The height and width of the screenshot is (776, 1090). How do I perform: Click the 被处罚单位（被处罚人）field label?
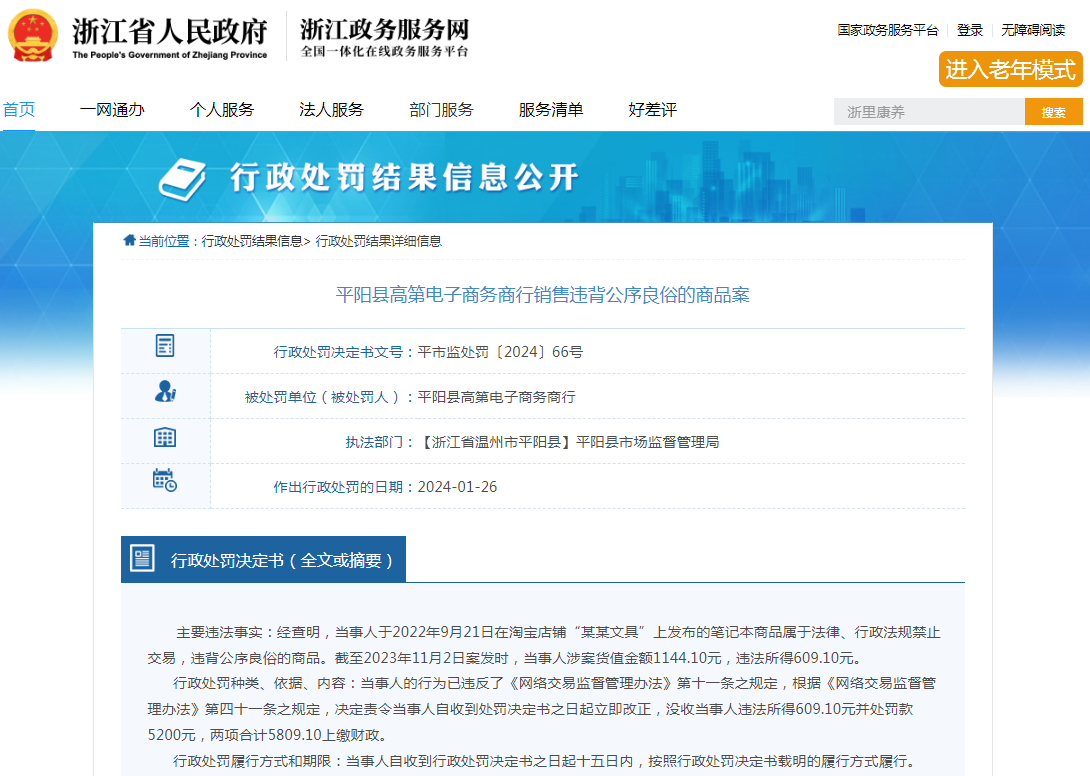(323, 397)
